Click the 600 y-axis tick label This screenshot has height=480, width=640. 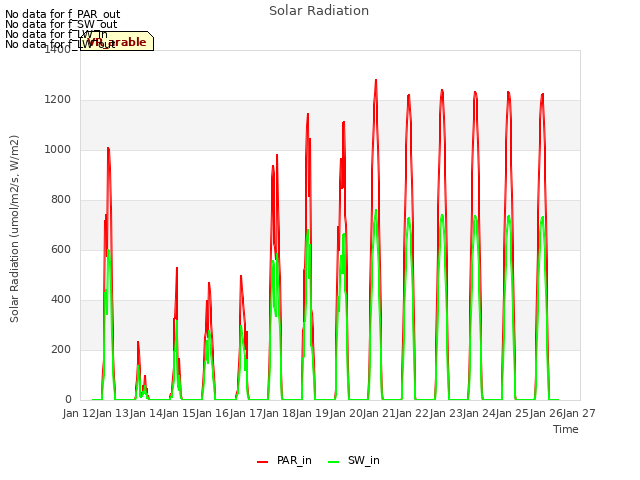[x=61, y=249]
